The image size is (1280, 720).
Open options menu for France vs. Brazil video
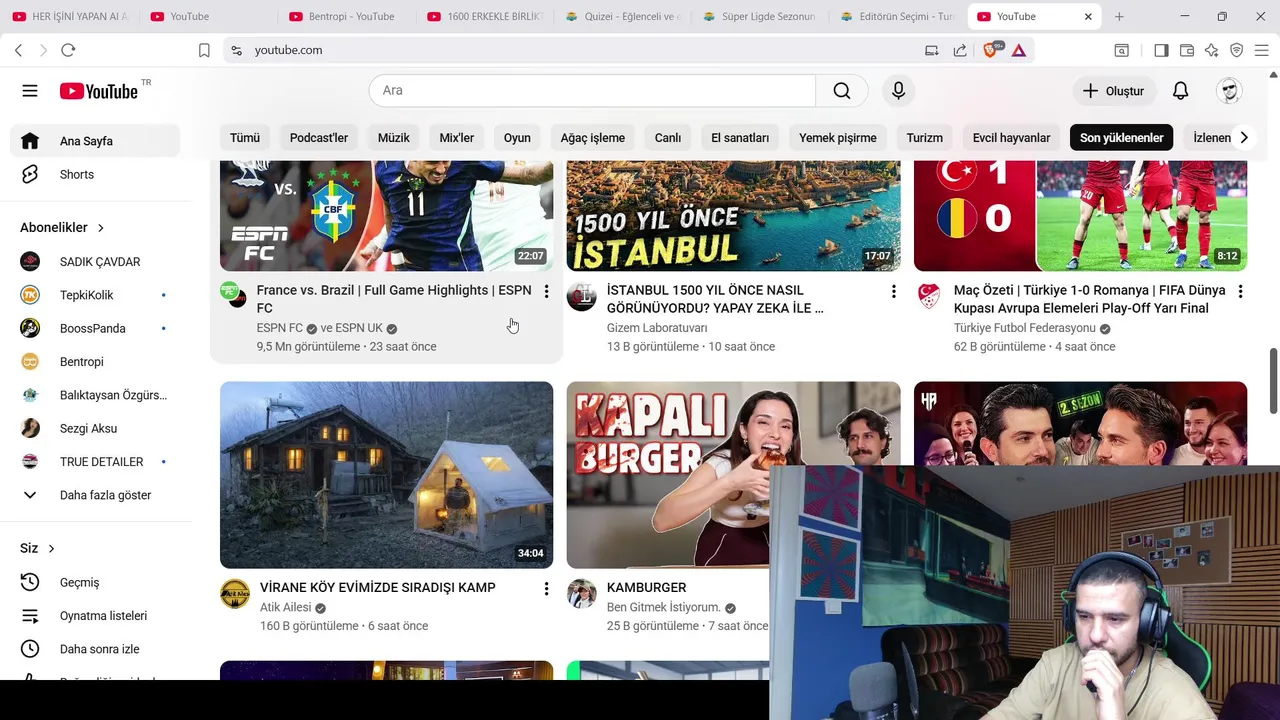click(546, 291)
